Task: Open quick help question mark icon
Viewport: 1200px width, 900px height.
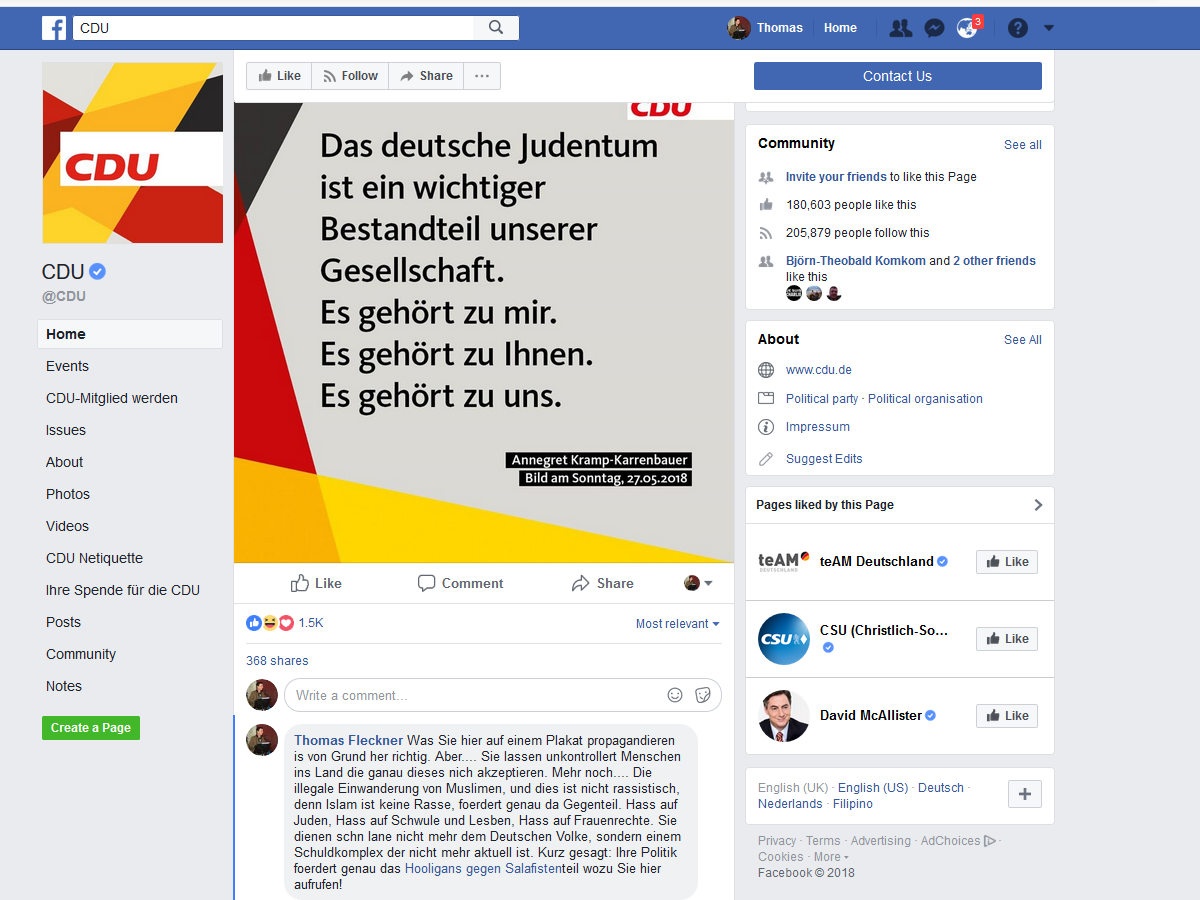Action: (x=1018, y=28)
